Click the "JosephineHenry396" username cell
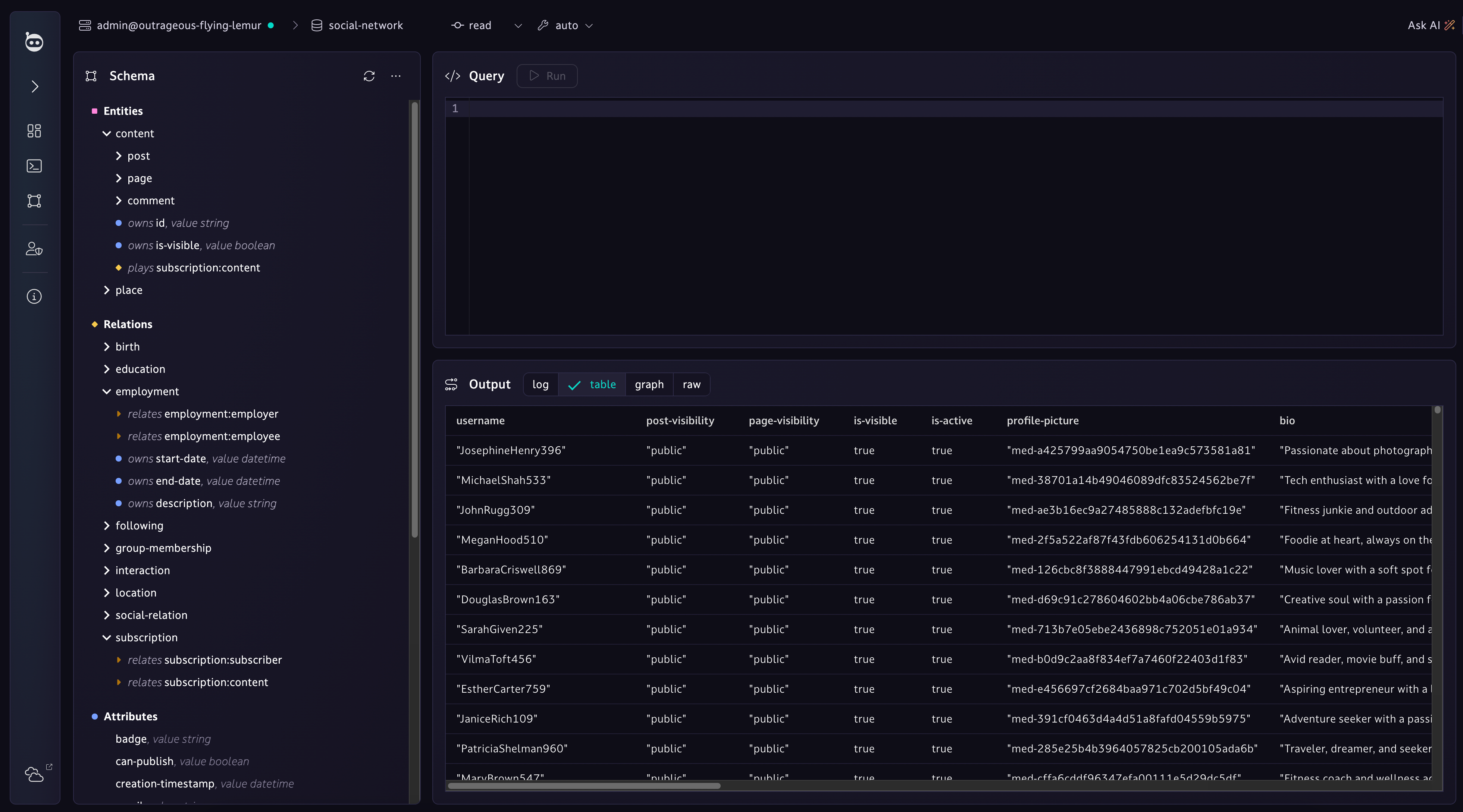 click(511, 450)
